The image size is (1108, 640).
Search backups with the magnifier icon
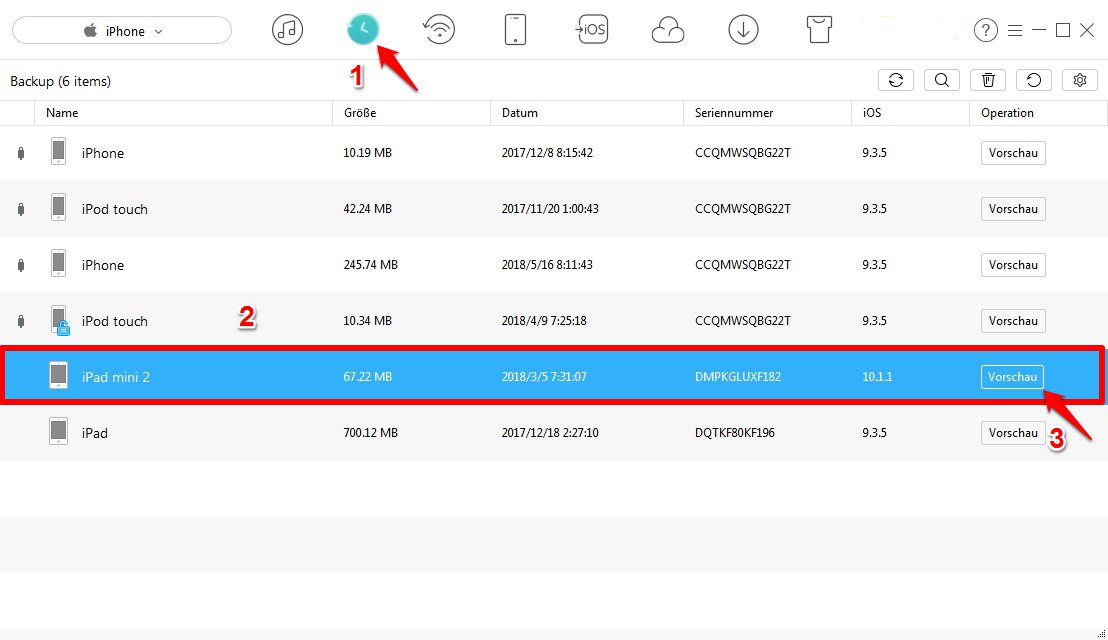click(x=942, y=80)
